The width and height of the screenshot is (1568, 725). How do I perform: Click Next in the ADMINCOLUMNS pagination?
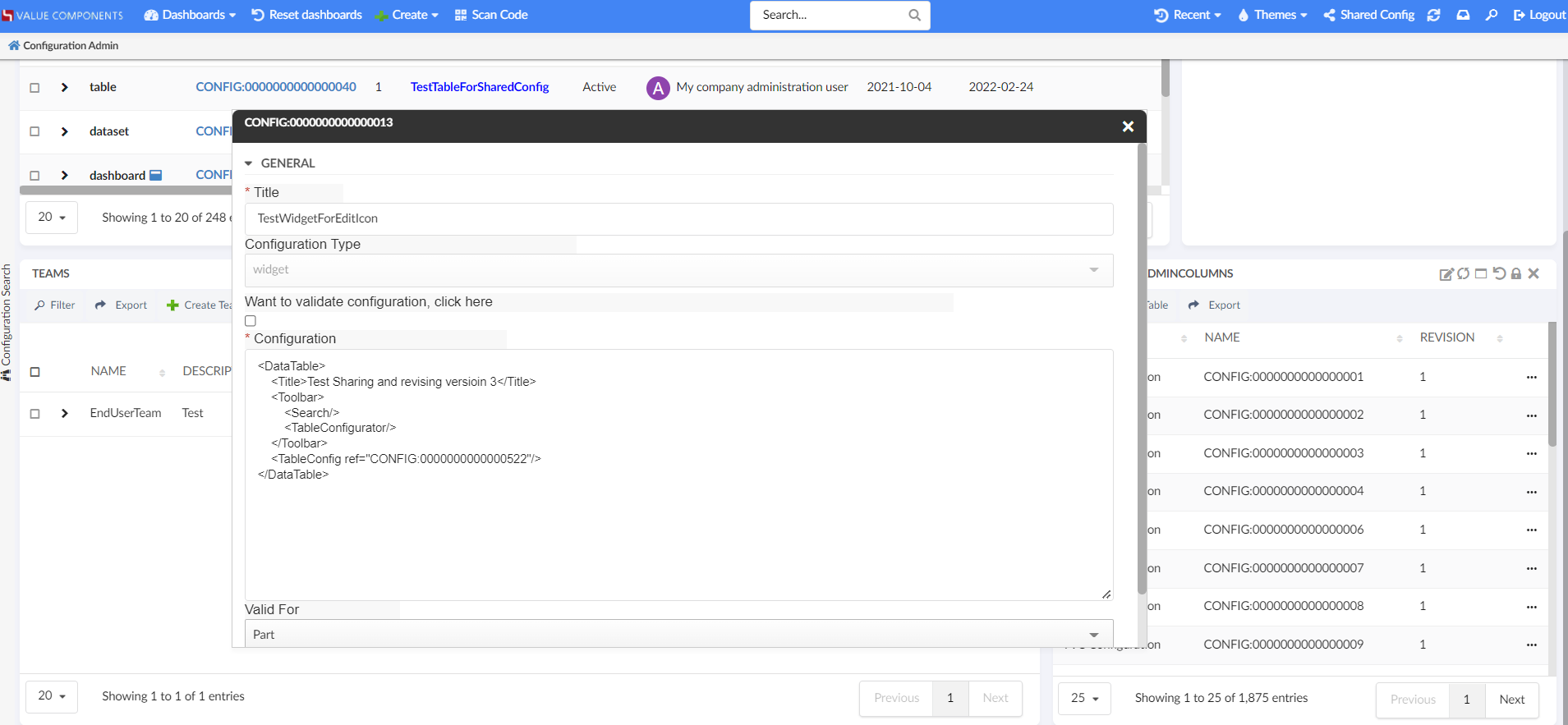pos(1511,700)
